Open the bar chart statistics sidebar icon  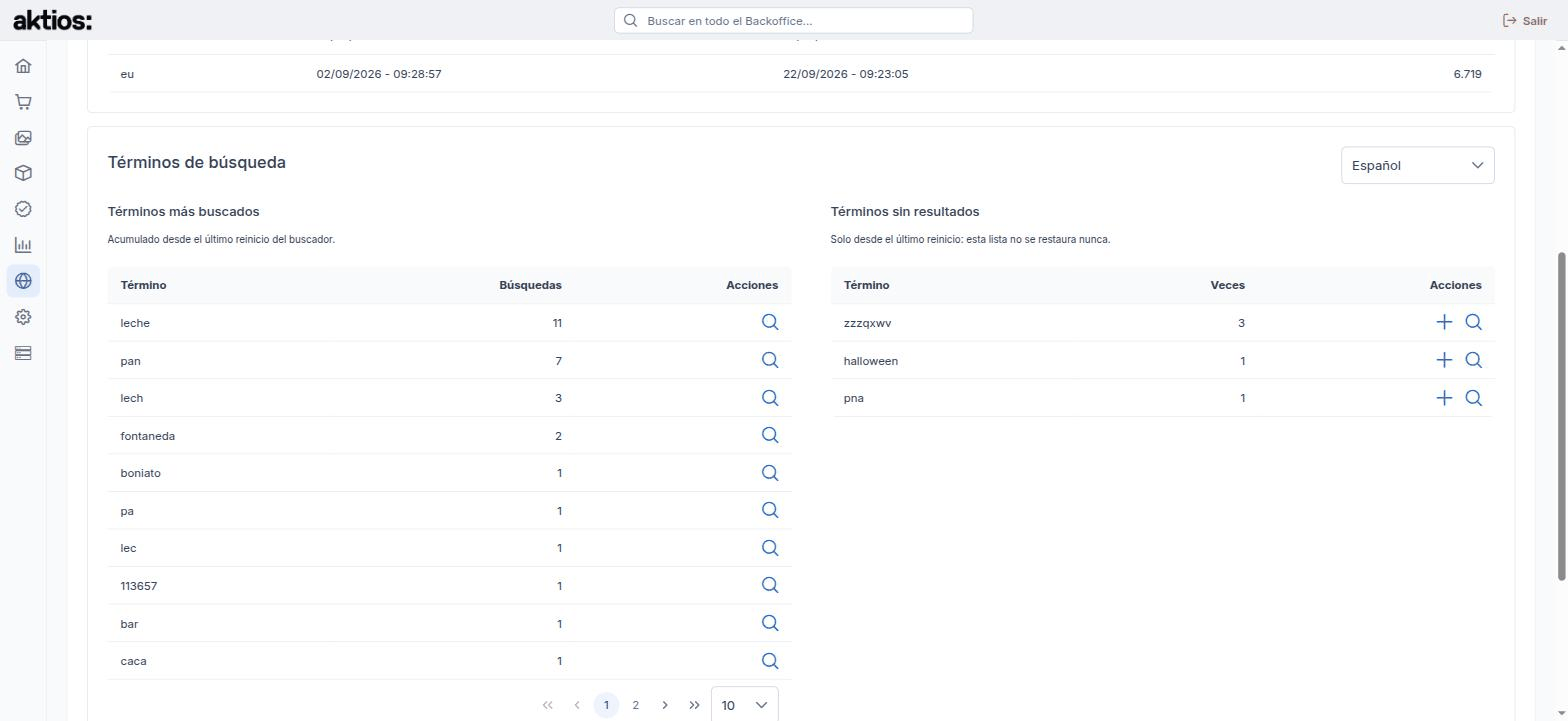[x=23, y=245]
